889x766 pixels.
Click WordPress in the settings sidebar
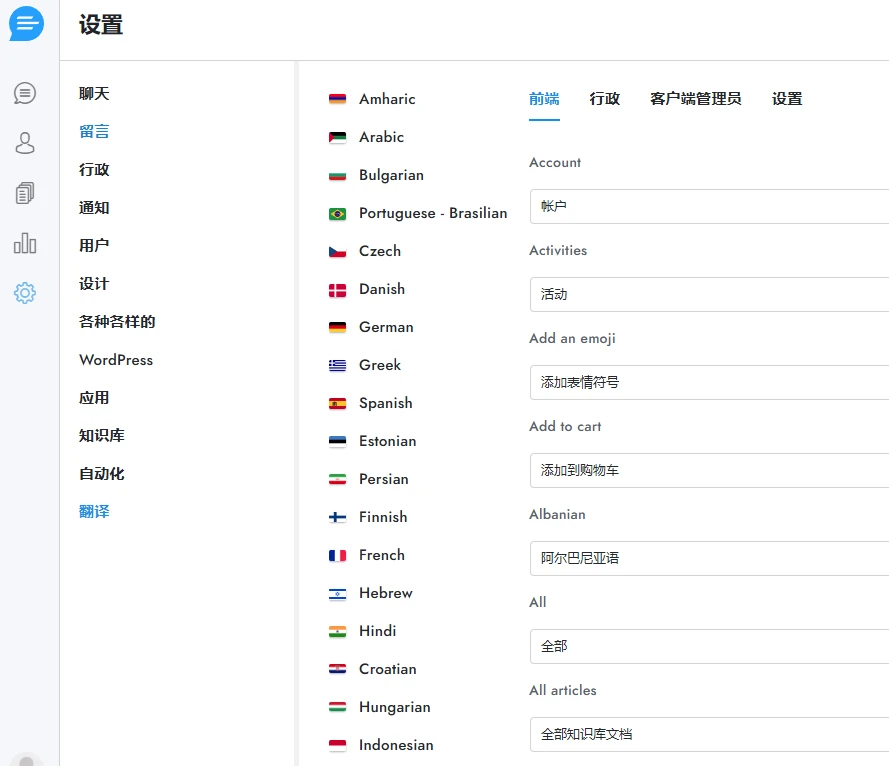(115, 359)
